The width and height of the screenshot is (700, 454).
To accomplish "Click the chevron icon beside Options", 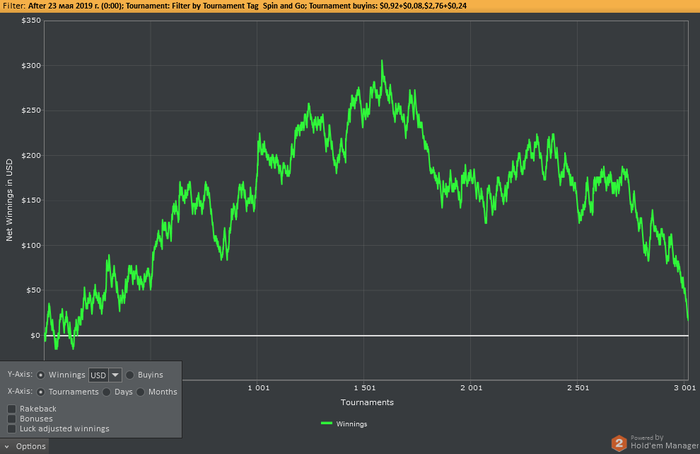I will (x=7, y=446).
